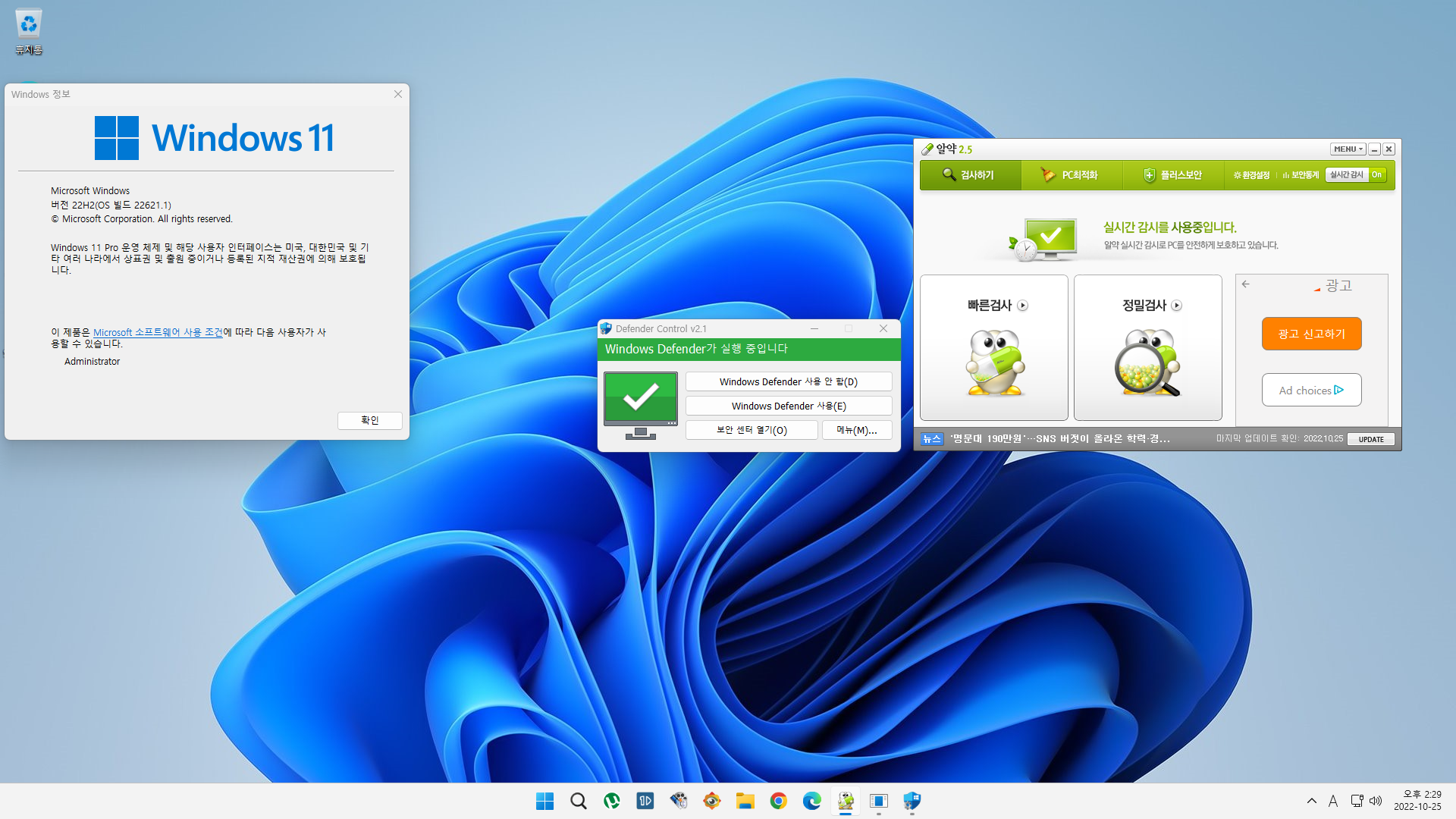The image size is (1456, 819).
Task: Disable Windows Defender via 사용 안 함(D)
Action: 788,381
